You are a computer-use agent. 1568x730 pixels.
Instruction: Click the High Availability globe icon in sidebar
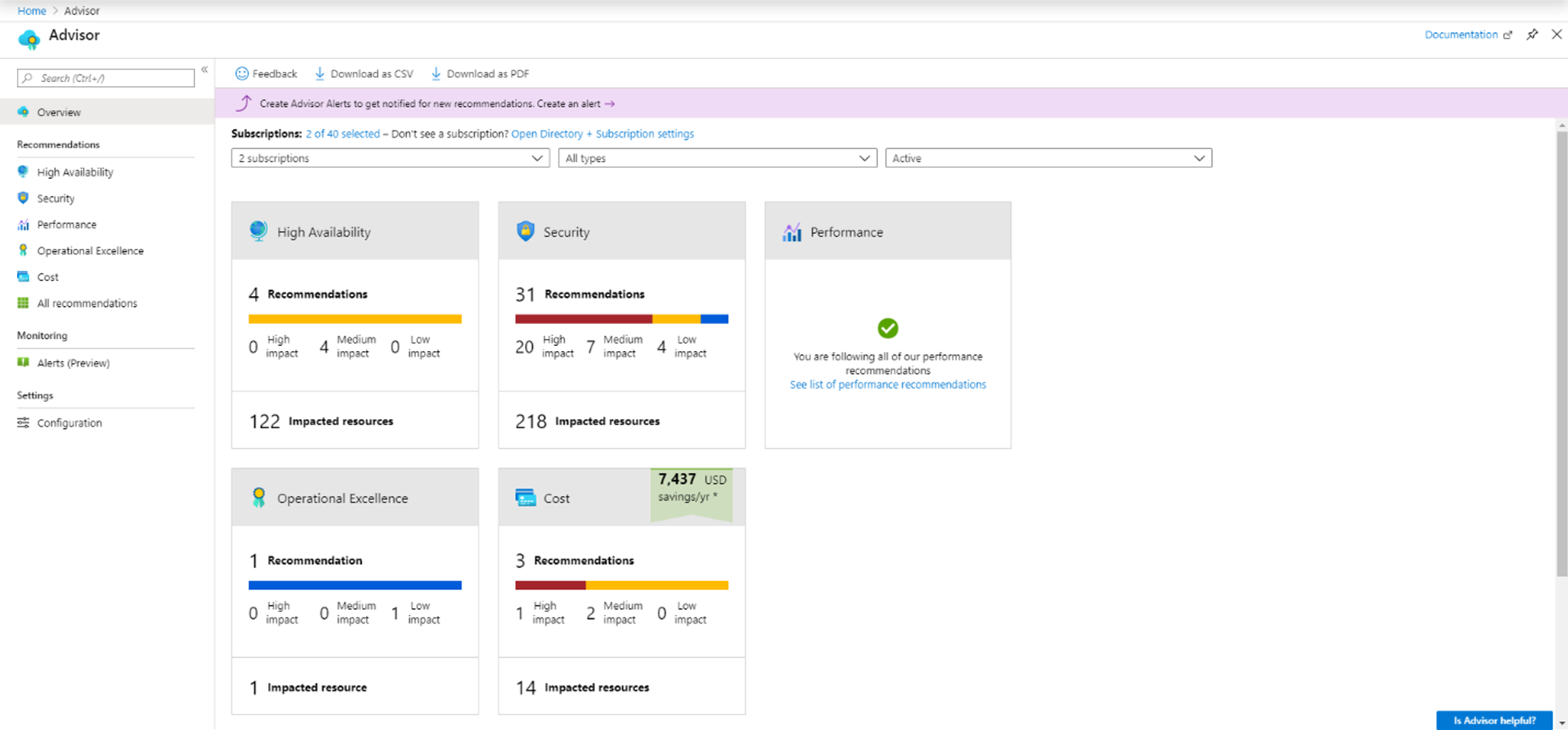(x=23, y=172)
